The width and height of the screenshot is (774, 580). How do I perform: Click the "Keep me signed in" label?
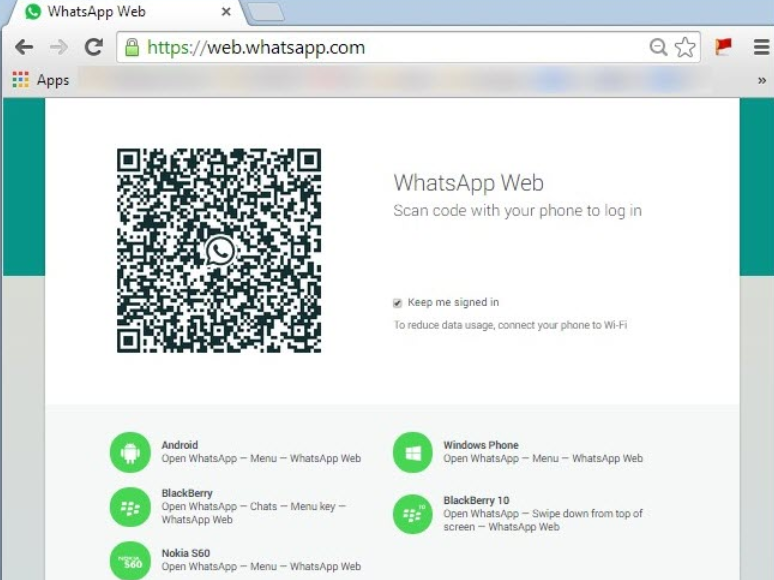[453, 302]
